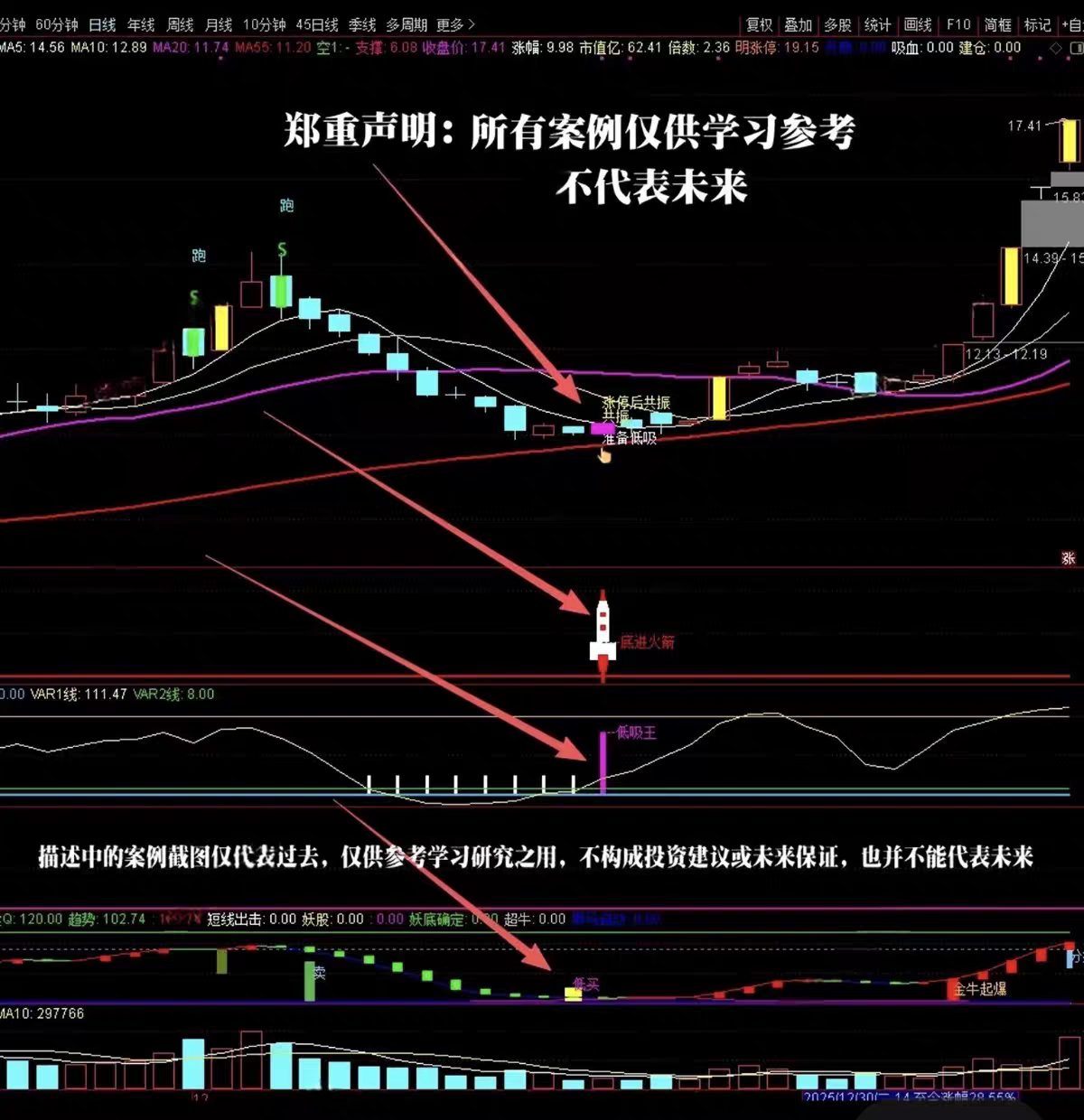
Task: Click the 张停后共振 signal label
Action: tap(636, 403)
